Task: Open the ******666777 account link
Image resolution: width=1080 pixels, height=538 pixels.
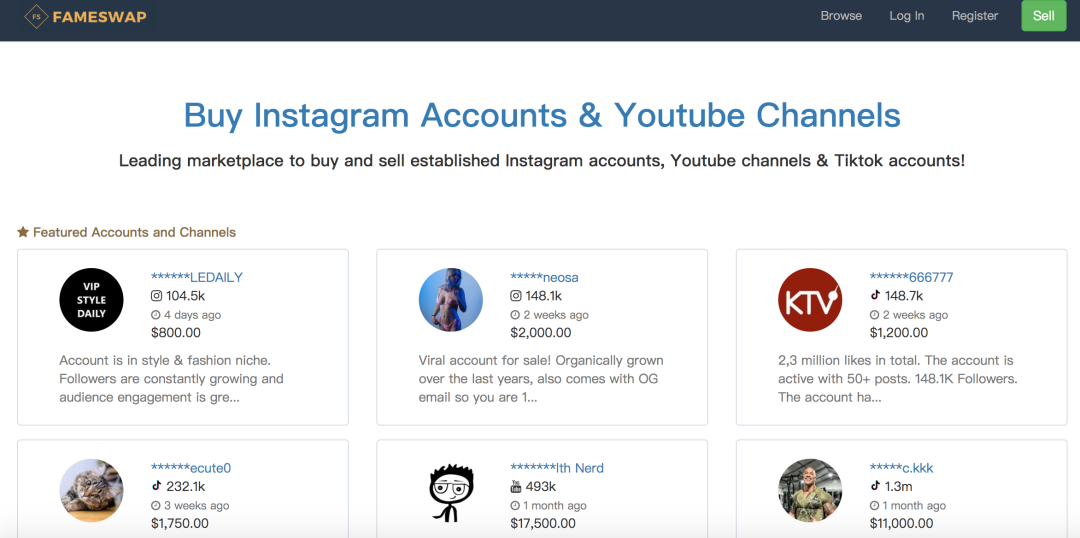Action: tap(911, 277)
